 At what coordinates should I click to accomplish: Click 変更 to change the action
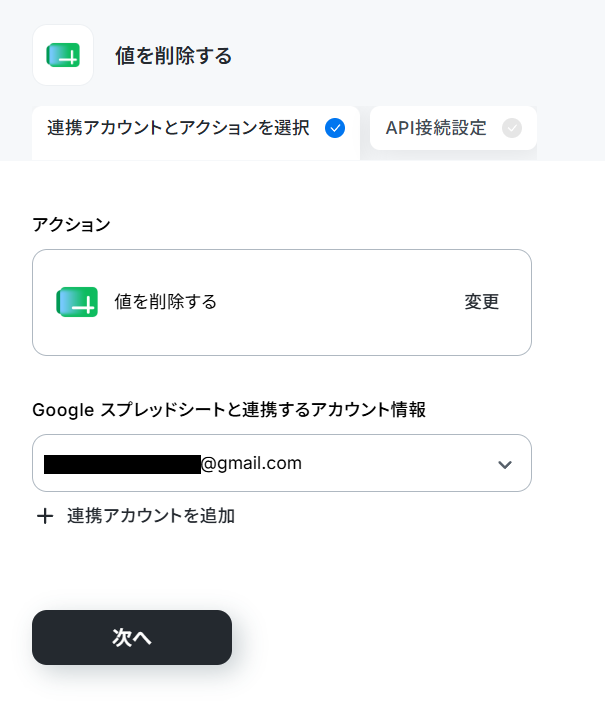482,302
